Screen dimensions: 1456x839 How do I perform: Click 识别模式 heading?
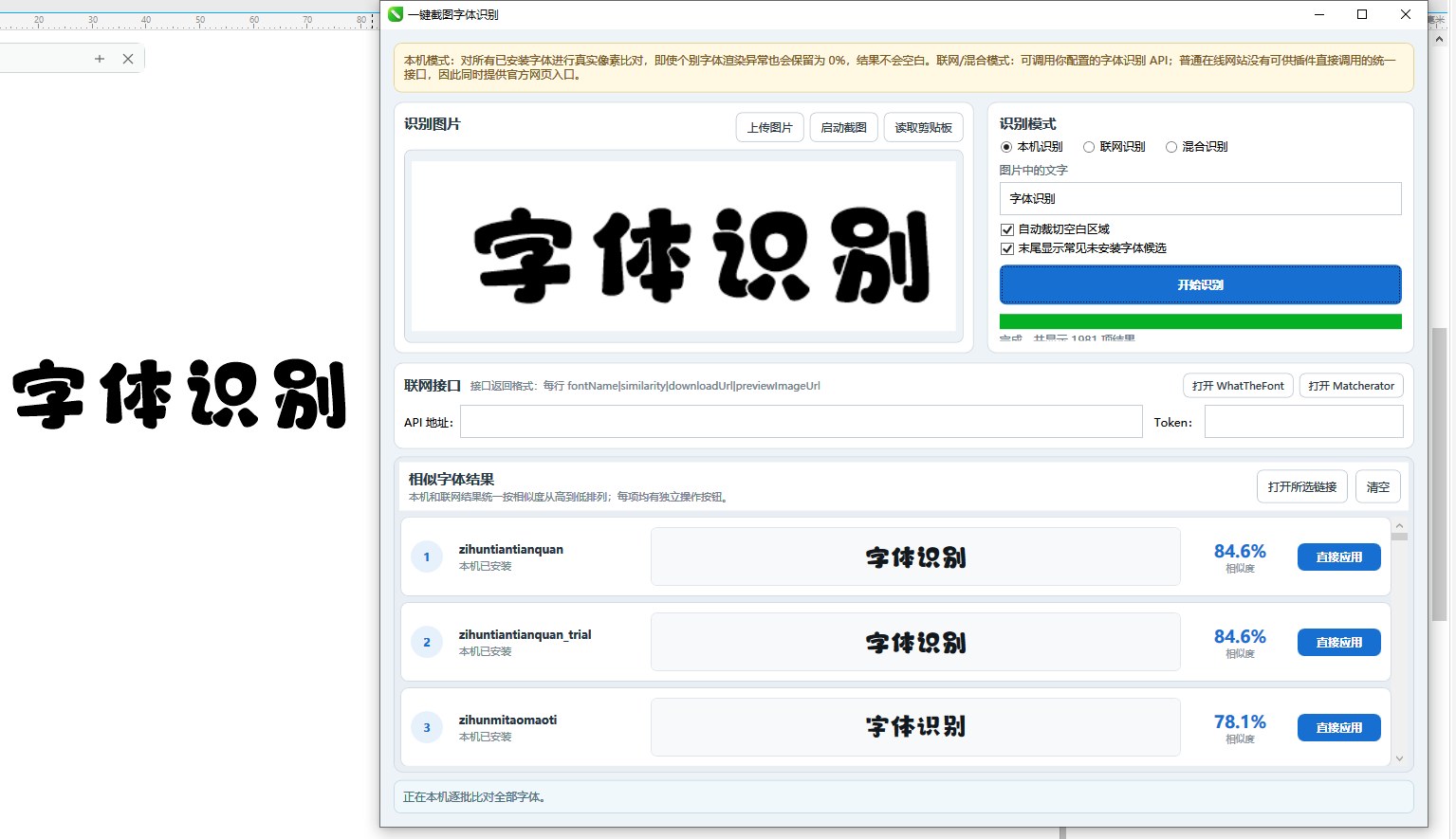point(1027,124)
